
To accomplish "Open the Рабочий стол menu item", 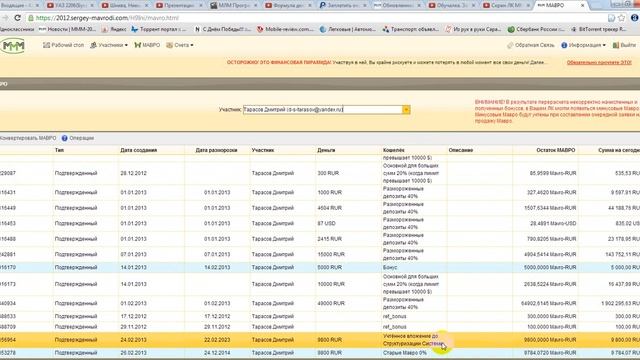I will pyautogui.click(x=63, y=45).
